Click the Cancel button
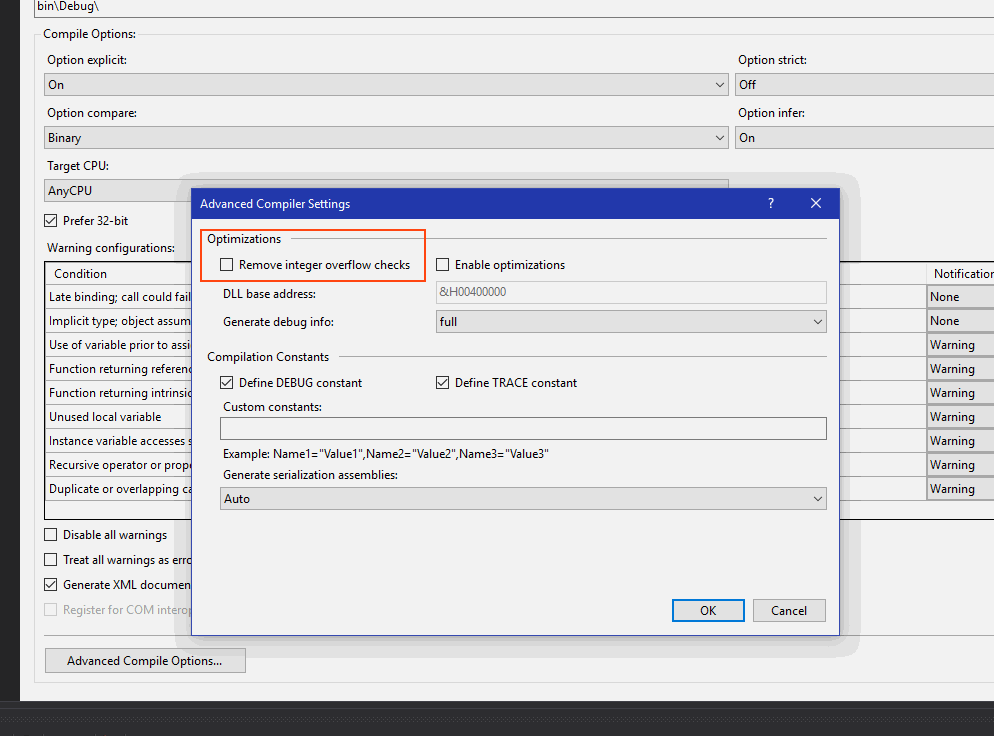The height and width of the screenshot is (736, 994). pos(789,610)
